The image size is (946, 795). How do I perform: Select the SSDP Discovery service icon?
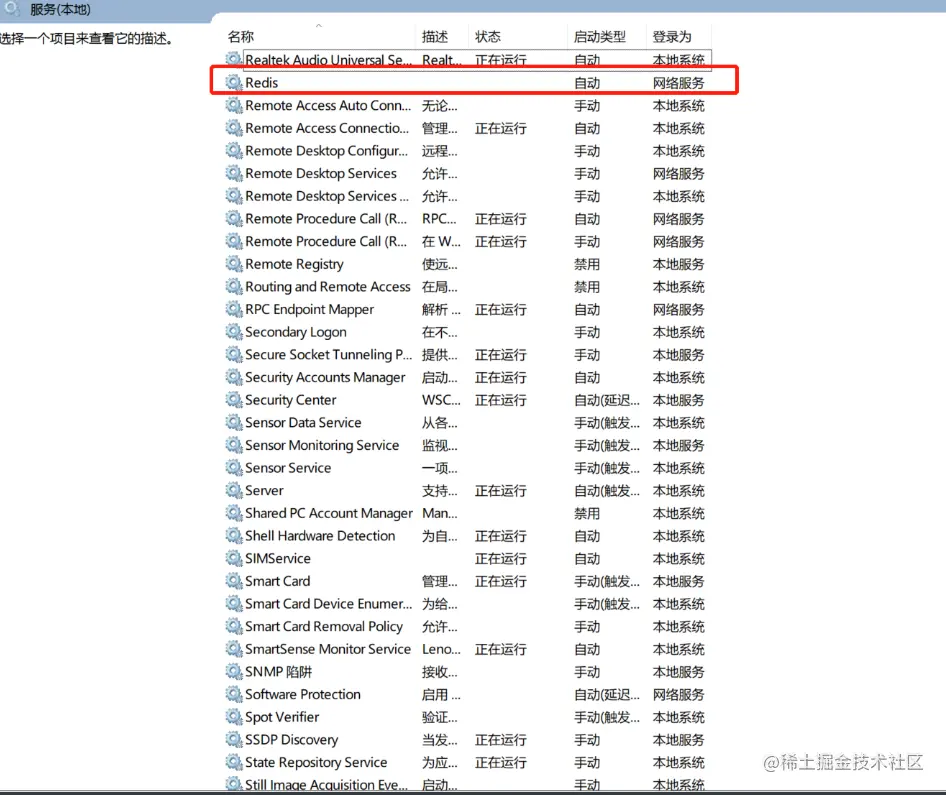click(233, 739)
